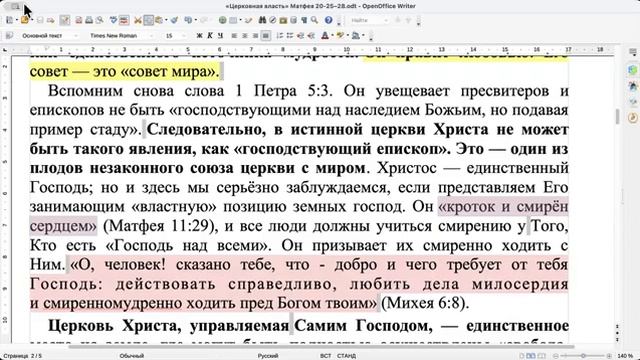
Task: Toggle the Navigator compass icon
Action: coord(273,20)
